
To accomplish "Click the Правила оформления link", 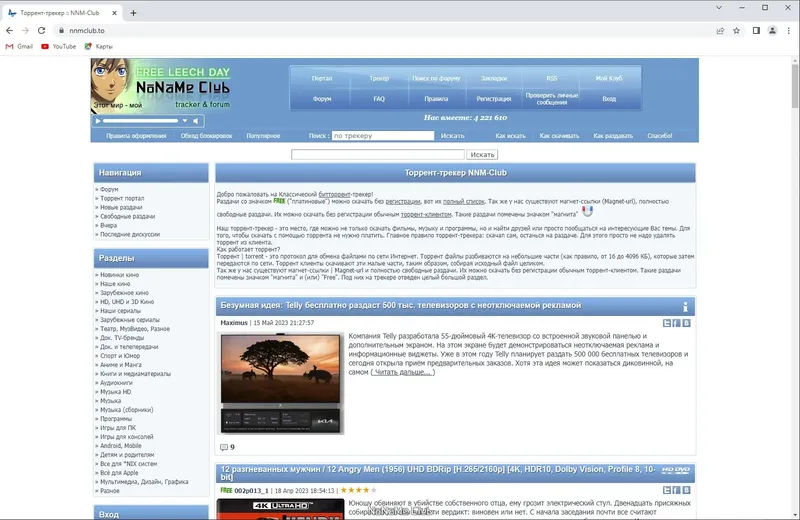I will [x=136, y=136].
